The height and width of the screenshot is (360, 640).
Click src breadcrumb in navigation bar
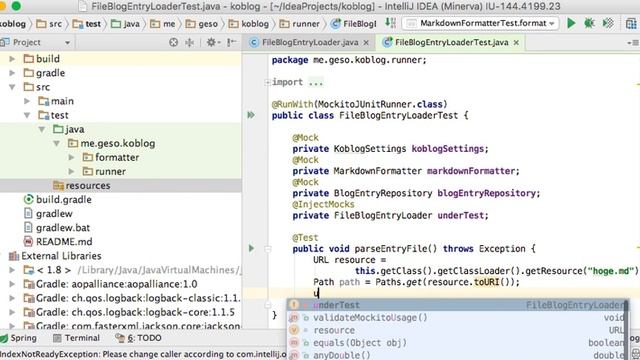(x=49, y=24)
